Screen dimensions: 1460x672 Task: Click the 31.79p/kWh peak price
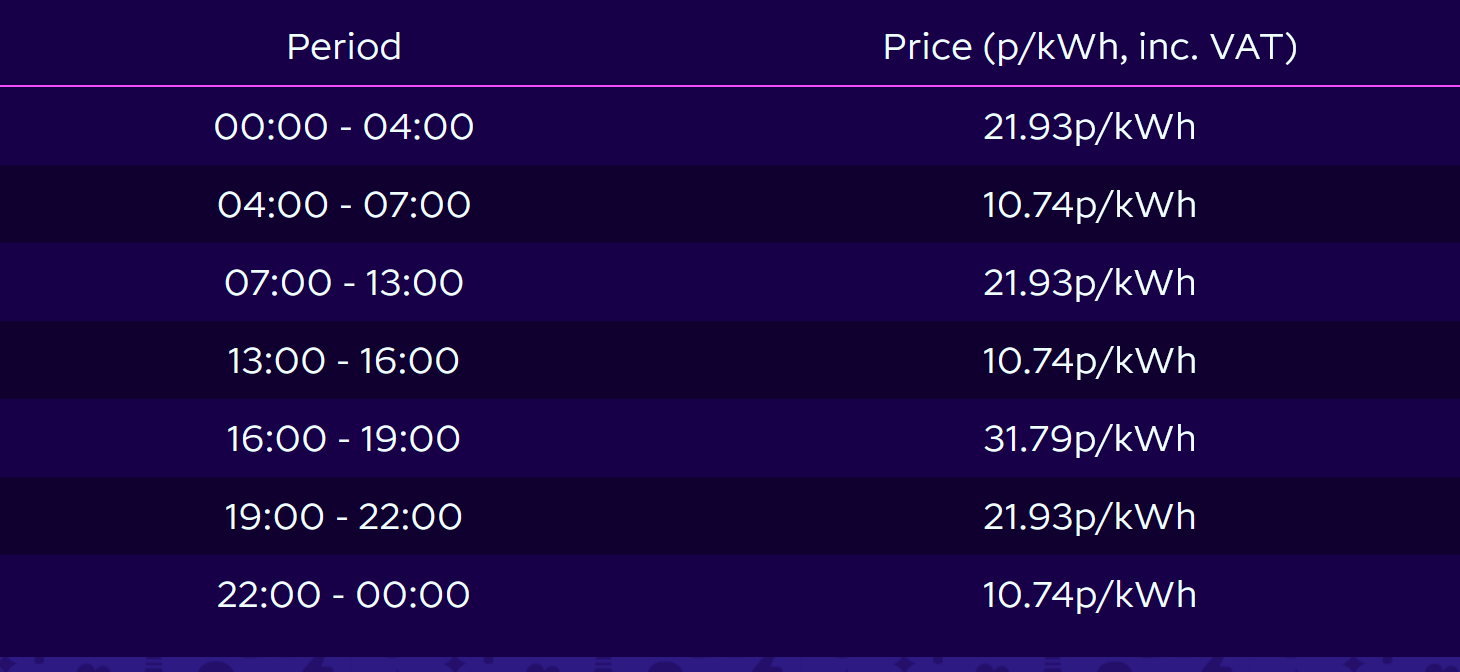pos(1089,439)
